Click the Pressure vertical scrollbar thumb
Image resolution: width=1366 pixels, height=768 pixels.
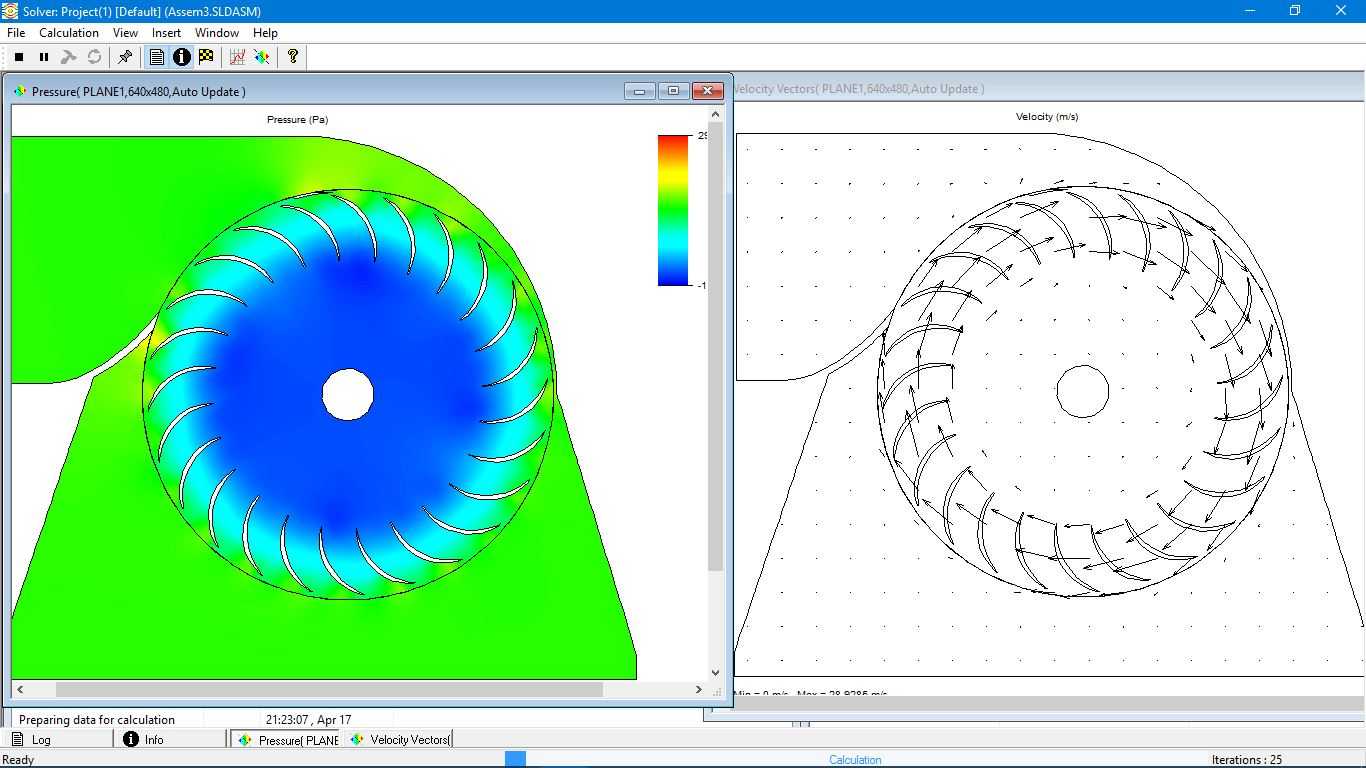pyautogui.click(x=715, y=347)
